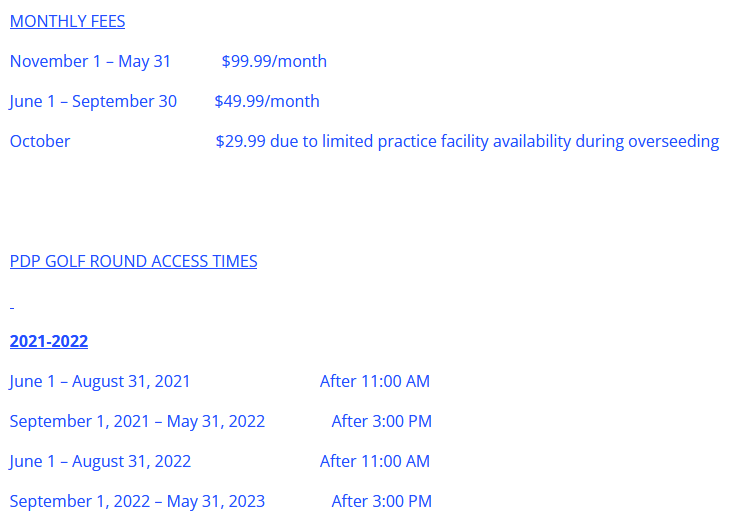
Task: Click the word overseeding in October row
Action: (674, 141)
